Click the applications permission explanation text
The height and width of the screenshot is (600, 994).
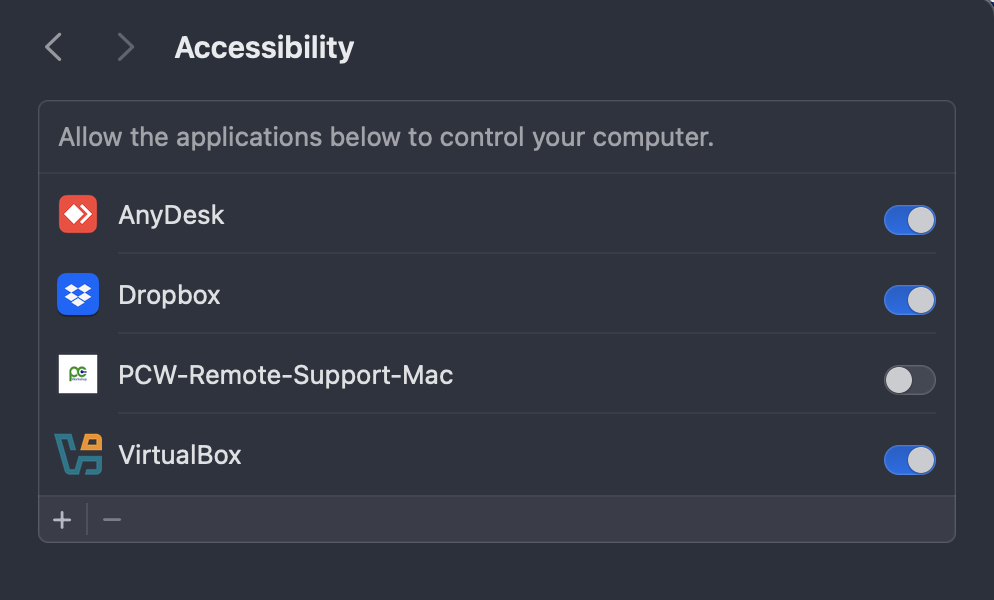pos(386,137)
